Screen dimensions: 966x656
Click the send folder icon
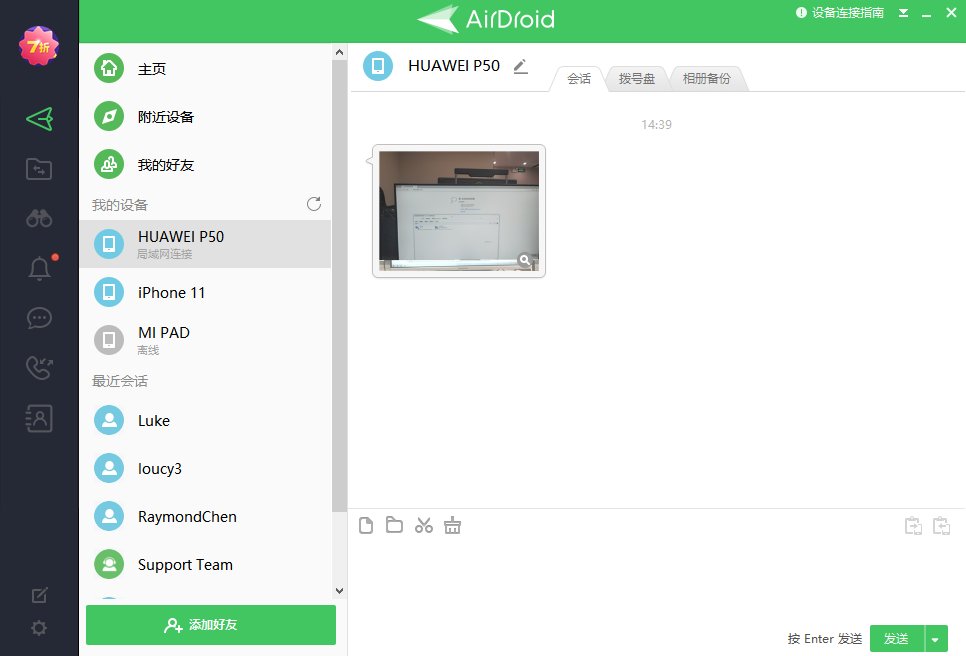[394, 525]
